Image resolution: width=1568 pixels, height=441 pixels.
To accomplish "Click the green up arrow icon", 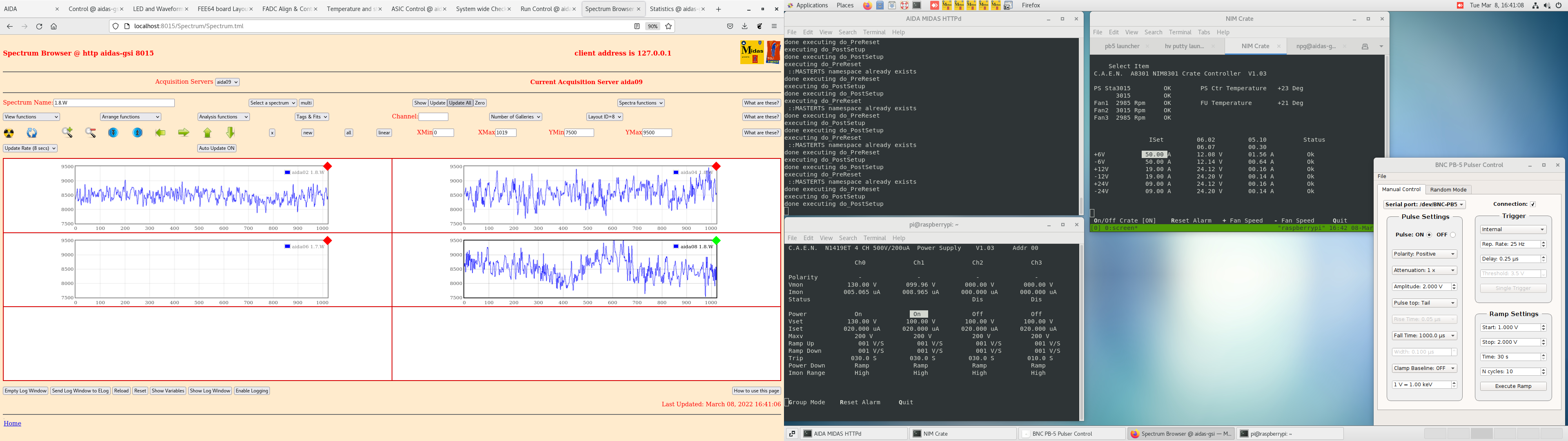I will pyautogui.click(x=207, y=133).
